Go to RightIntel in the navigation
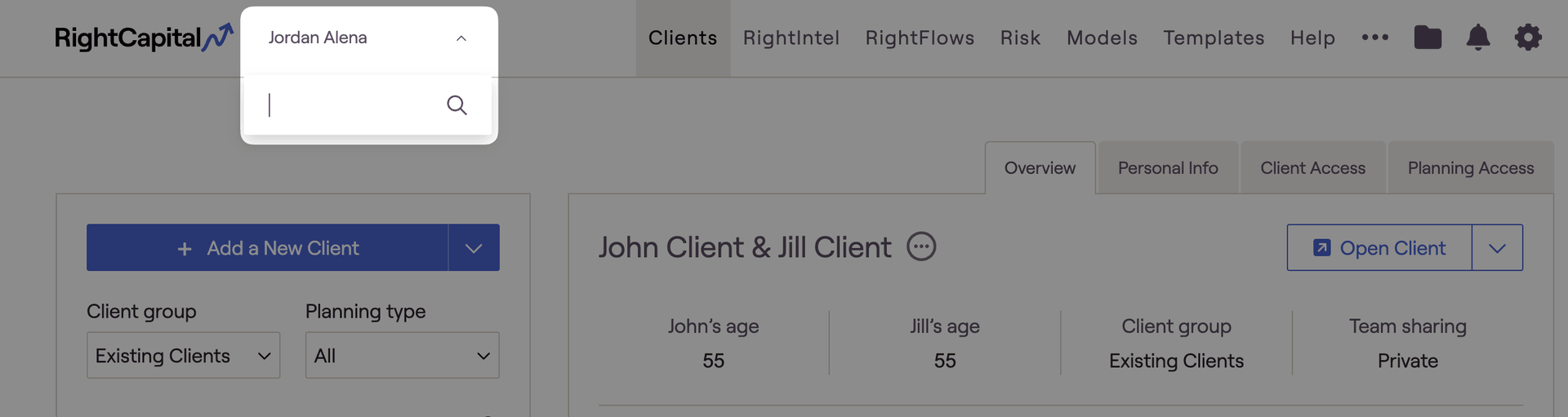 (791, 38)
